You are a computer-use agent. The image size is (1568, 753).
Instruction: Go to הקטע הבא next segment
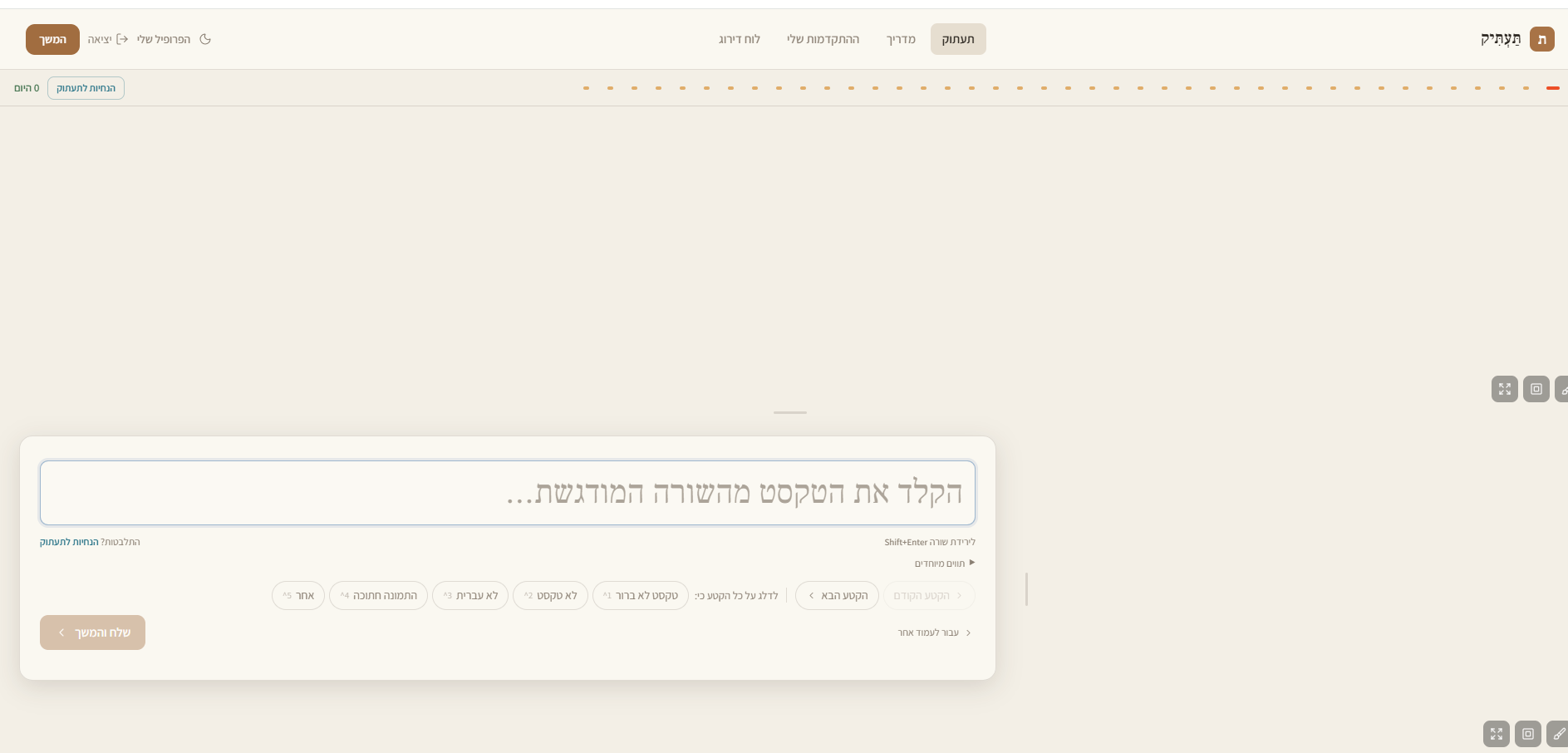[x=837, y=595]
